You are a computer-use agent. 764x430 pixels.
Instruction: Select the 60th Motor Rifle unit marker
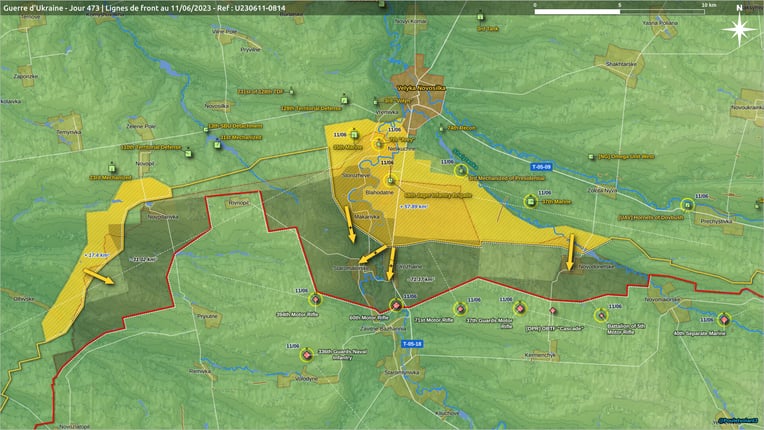click(396, 306)
